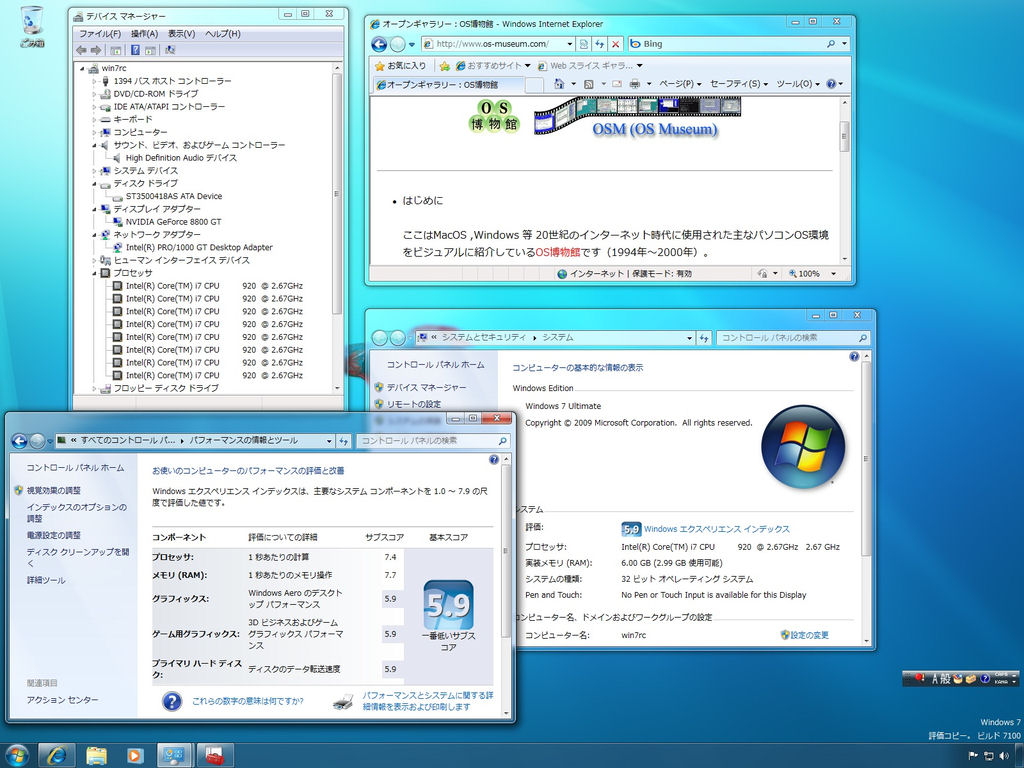The image size is (1024, 768).
Task: Open IE search provider dropdown arrow
Action: click(x=844, y=44)
